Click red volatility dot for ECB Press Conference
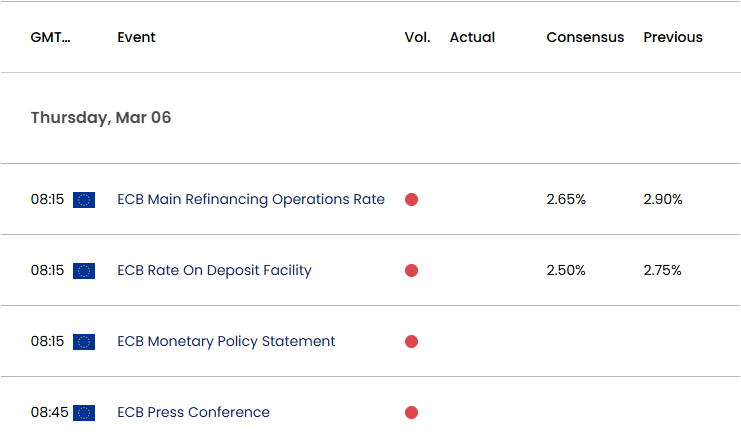Viewport: 741px width, 444px height. tap(411, 412)
